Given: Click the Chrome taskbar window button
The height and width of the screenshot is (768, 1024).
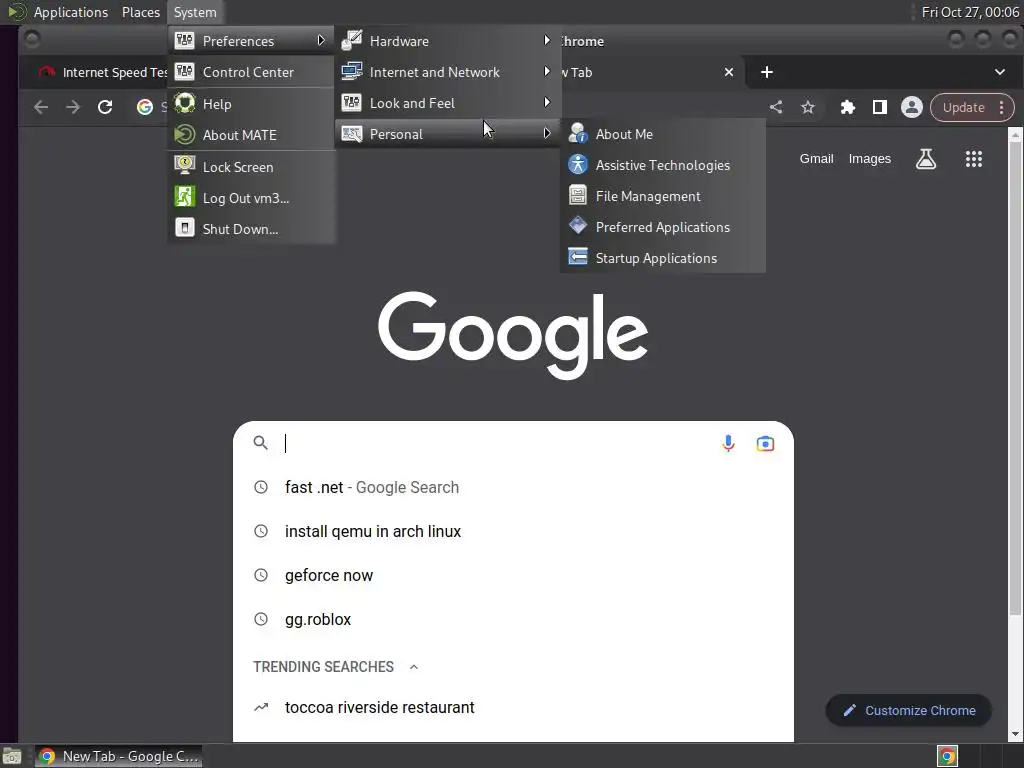Looking at the screenshot, I should click(118, 756).
